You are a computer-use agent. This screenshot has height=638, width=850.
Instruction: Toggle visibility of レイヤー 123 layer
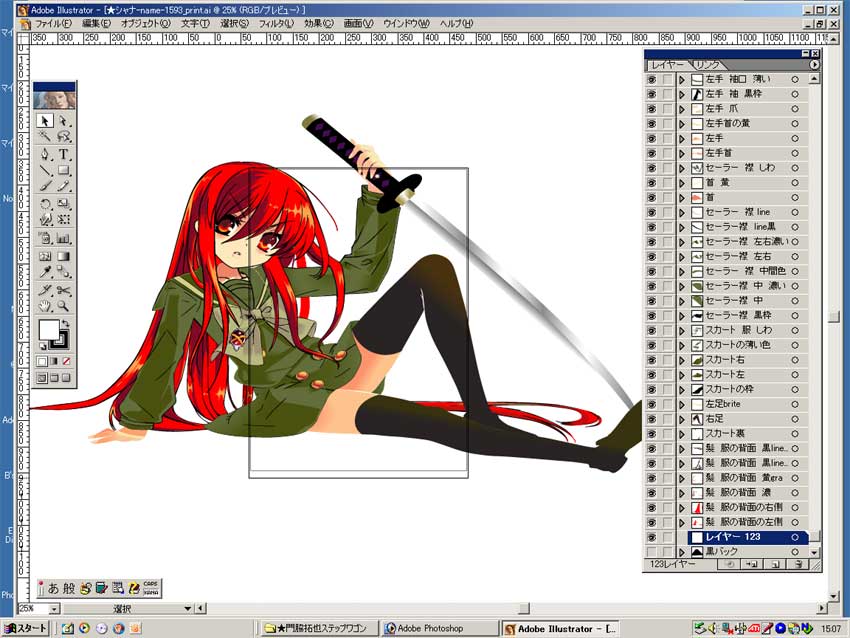click(651, 537)
